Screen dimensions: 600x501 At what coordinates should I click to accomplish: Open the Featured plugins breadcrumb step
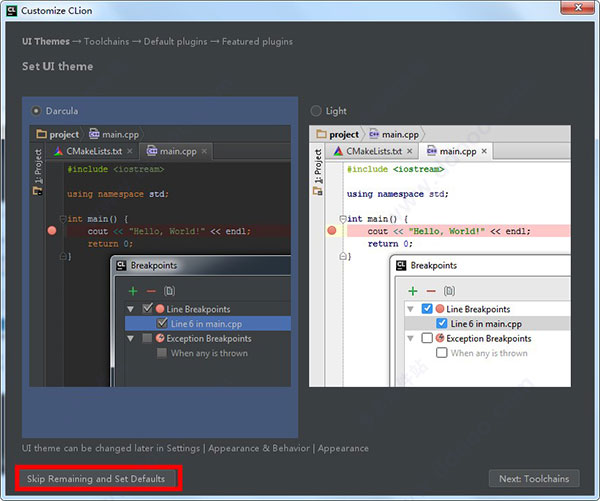(x=257, y=42)
